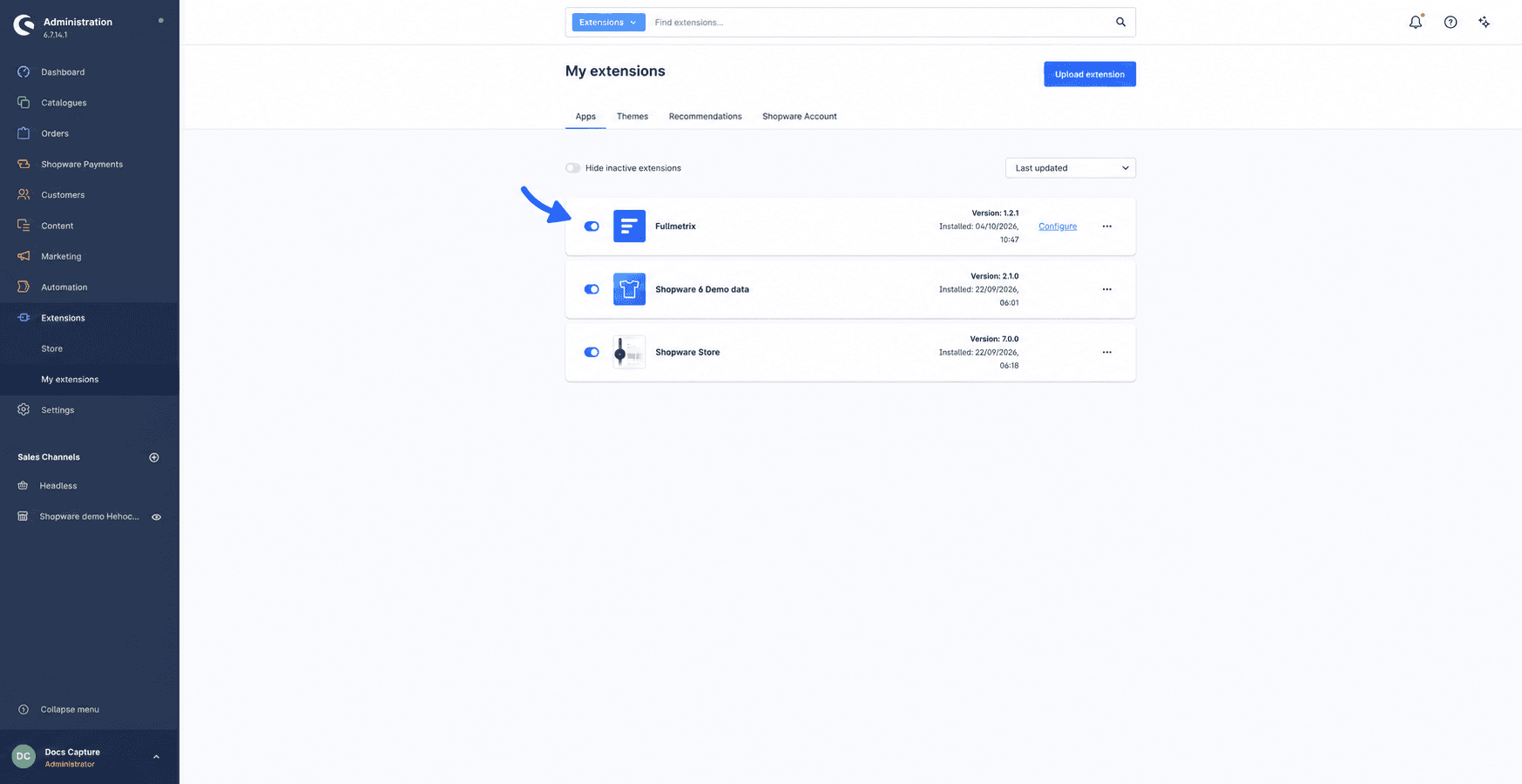Click the Configure link for Fullmetrix
This screenshot has height=784, width=1522.
(1058, 226)
